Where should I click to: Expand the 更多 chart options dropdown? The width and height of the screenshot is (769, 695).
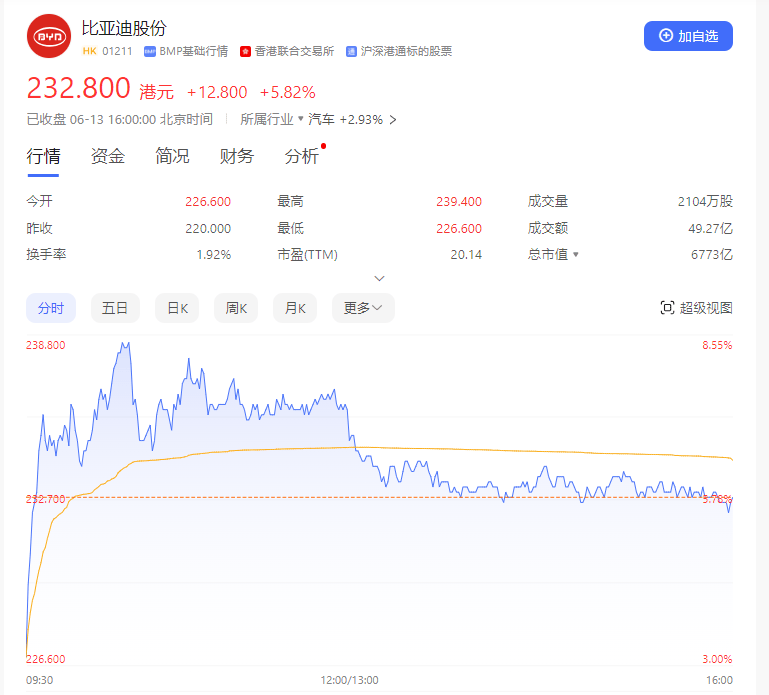[363, 308]
